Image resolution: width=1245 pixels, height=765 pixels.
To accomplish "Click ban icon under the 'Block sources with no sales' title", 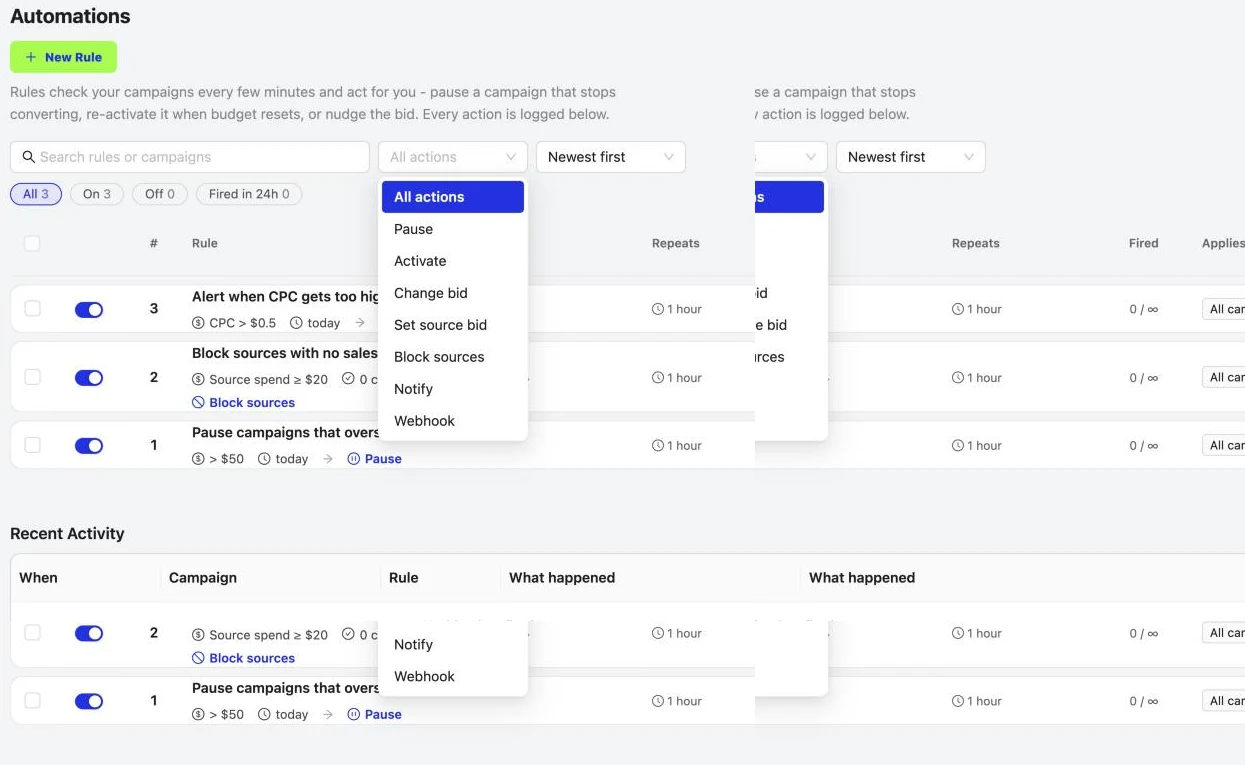I will [x=198, y=402].
